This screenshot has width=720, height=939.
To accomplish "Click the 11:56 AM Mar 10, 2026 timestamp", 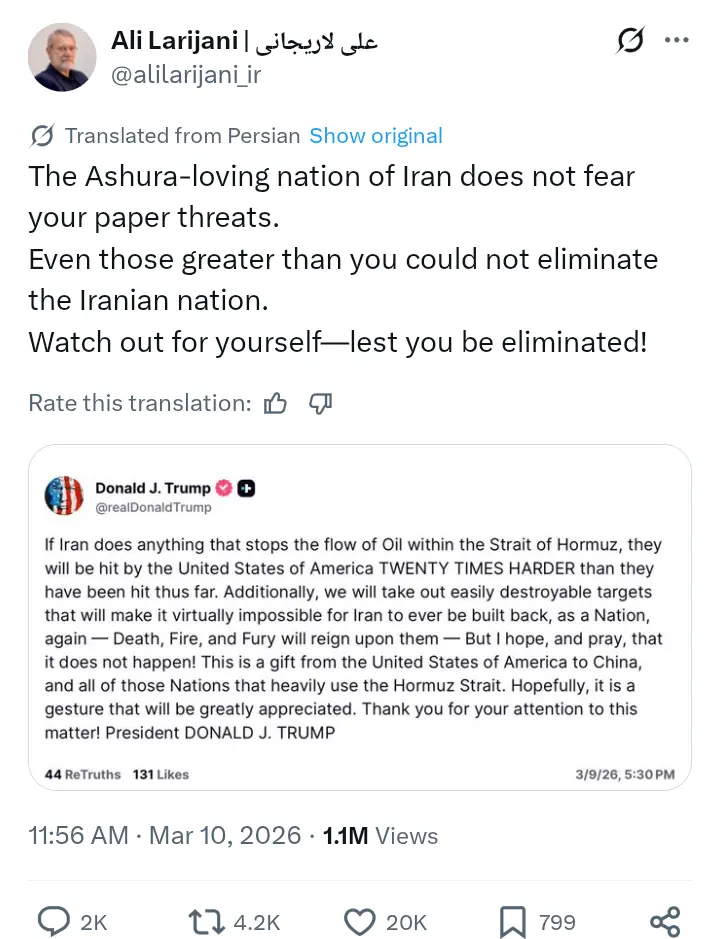I will pyautogui.click(x=164, y=835).
